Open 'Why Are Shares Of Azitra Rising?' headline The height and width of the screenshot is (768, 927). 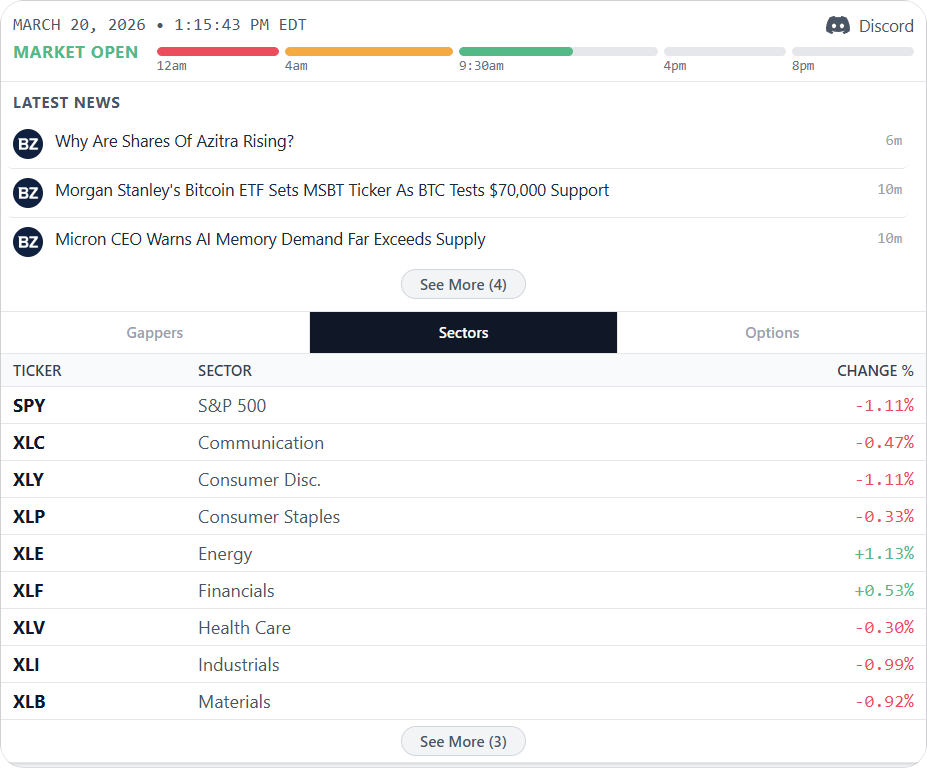(x=174, y=141)
